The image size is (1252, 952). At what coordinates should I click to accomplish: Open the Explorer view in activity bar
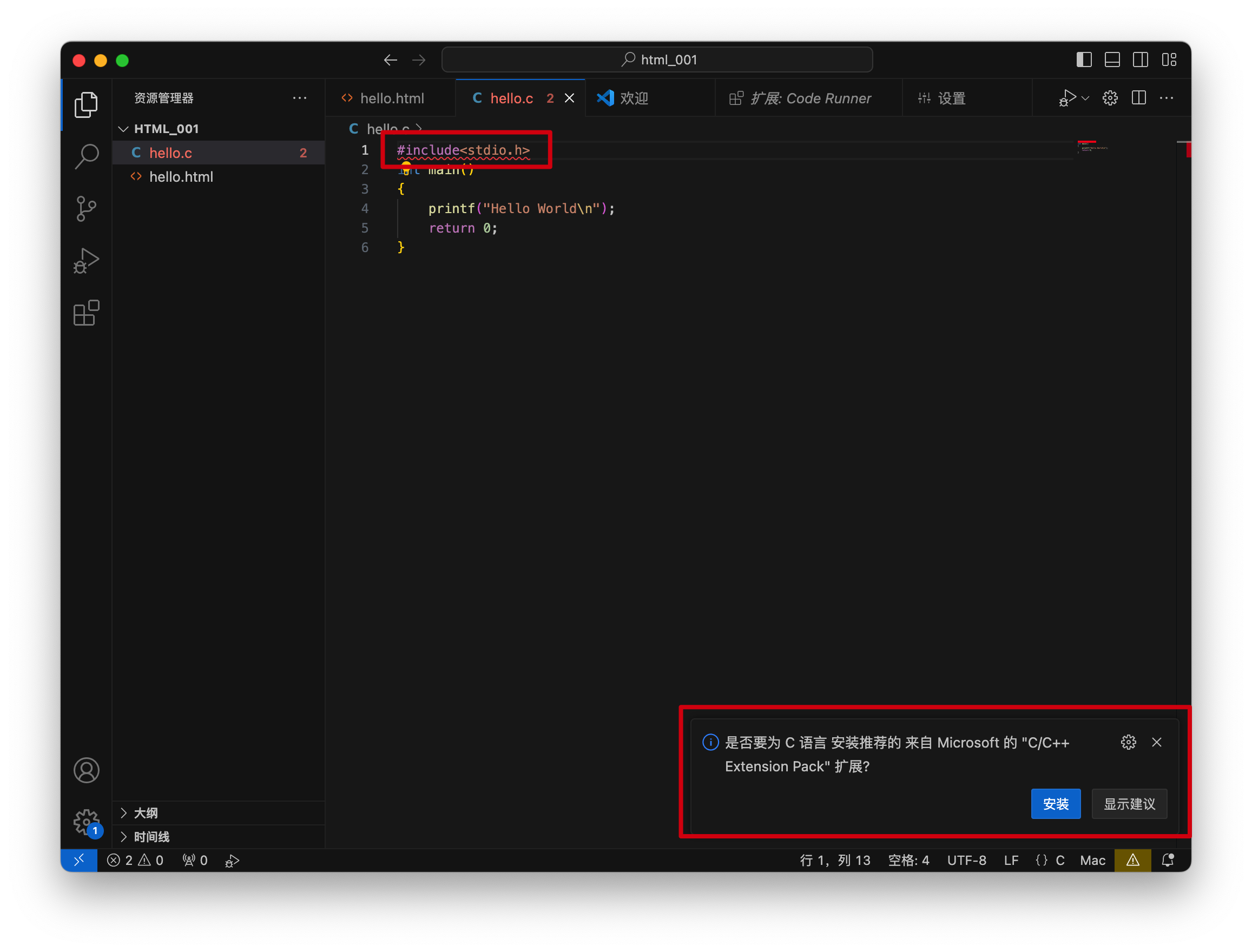(x=86, y=105)
